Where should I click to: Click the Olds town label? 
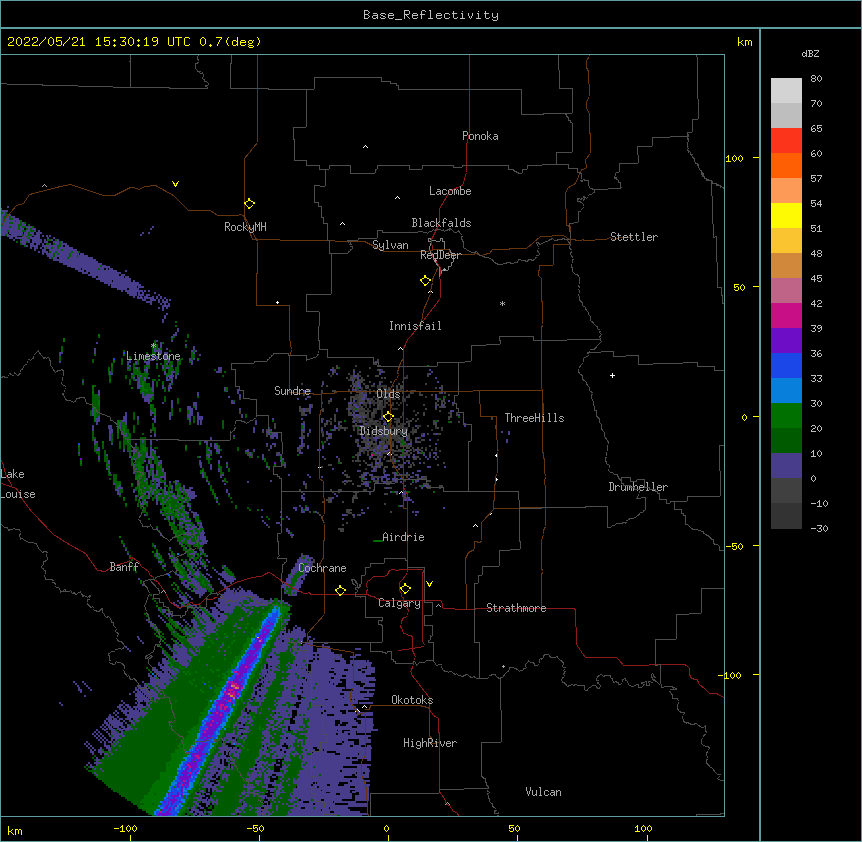pyautogui.click(x=388, y=394)
